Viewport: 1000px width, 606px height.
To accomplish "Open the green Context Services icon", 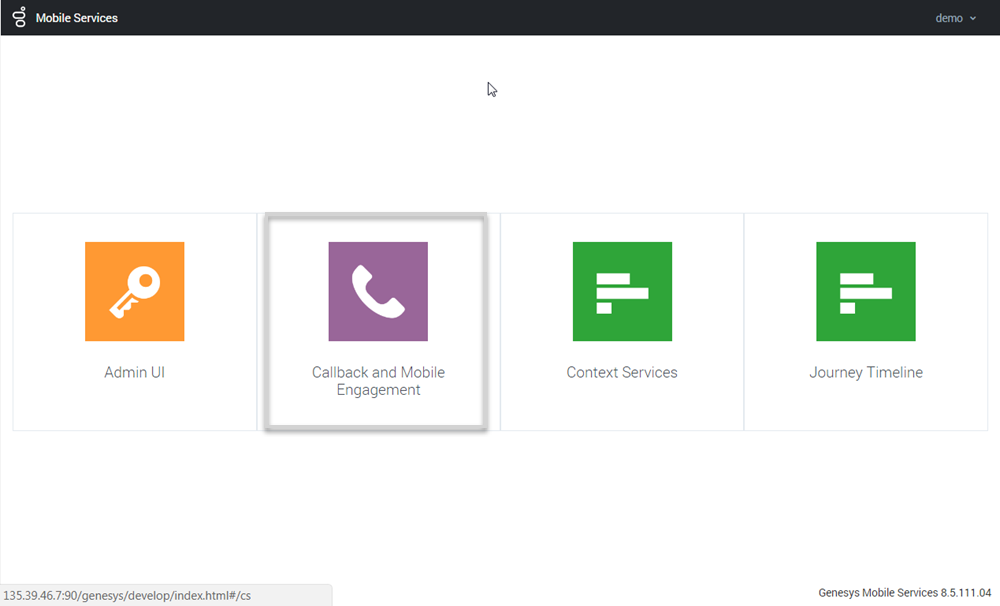I will pos(622,291).
